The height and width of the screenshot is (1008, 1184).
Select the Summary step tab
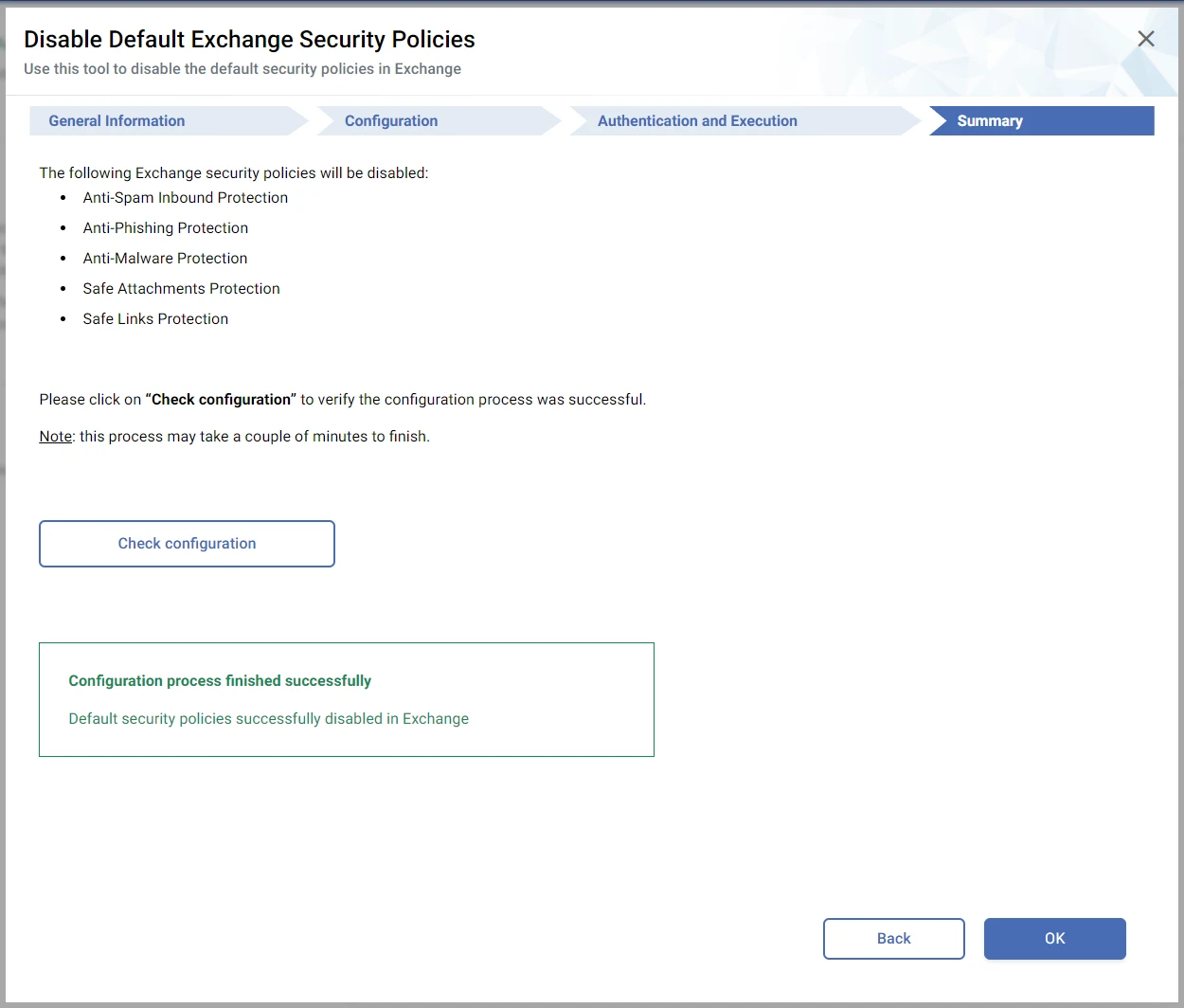coord(990,121)
